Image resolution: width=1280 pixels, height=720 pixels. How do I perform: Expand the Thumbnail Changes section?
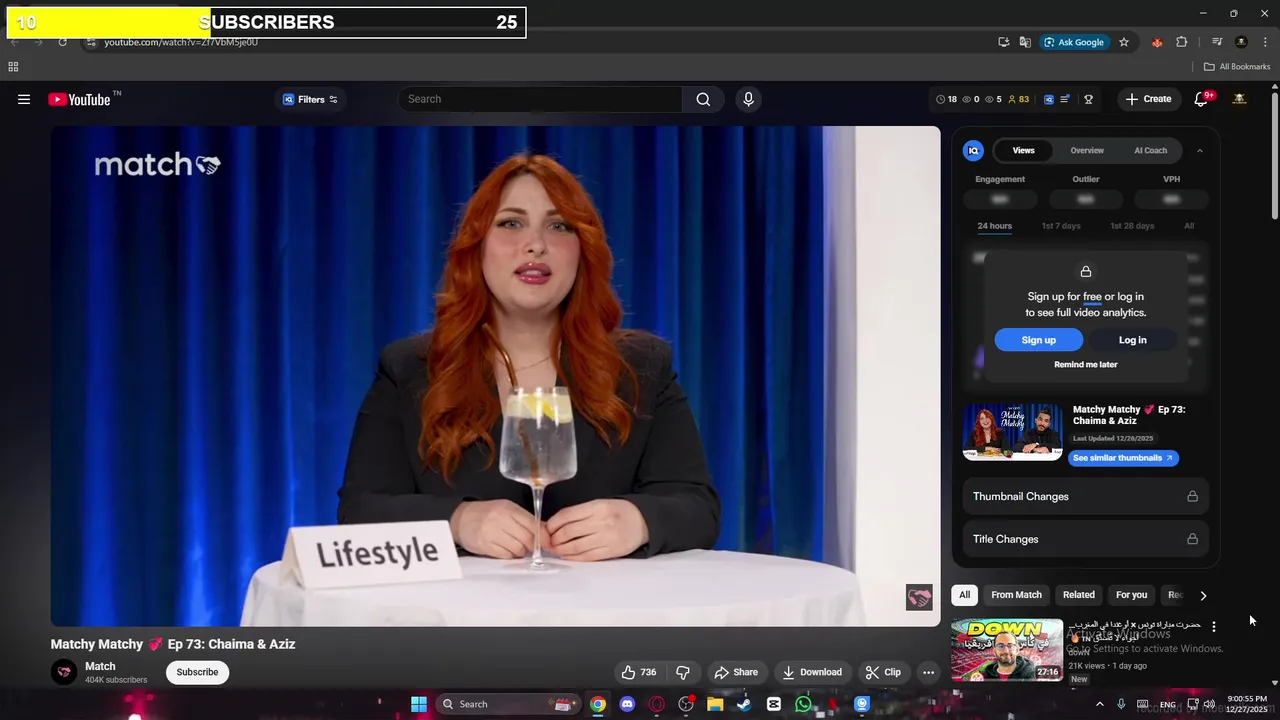(x=1085, y=497)
